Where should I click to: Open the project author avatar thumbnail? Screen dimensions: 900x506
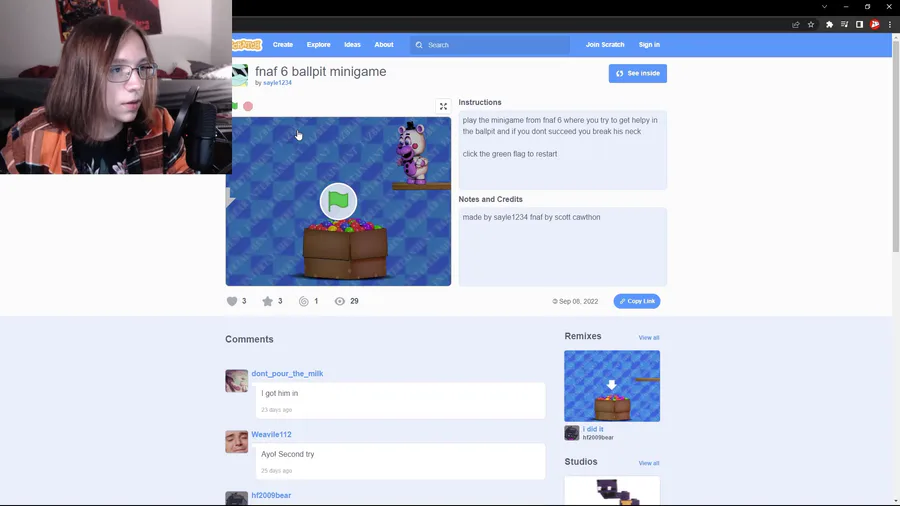click(240, 75)
